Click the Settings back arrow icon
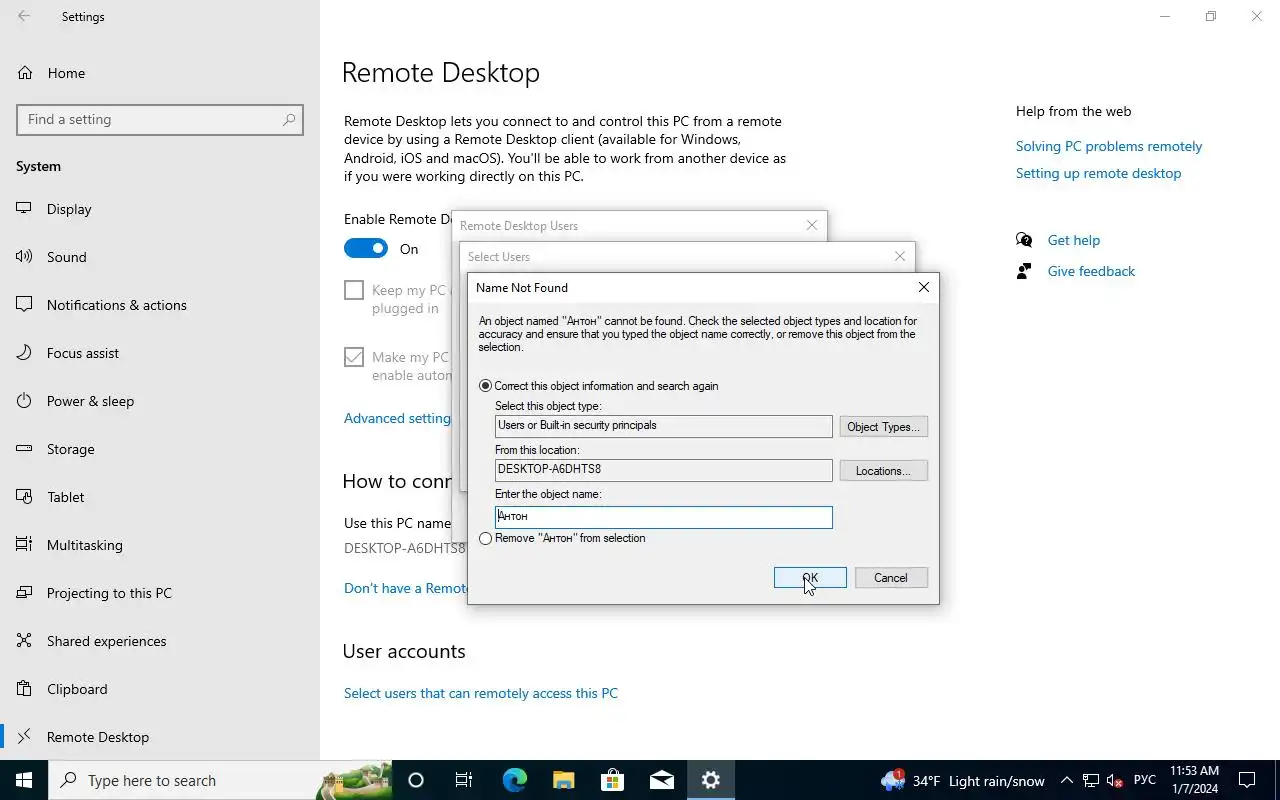 click(24, 17)
